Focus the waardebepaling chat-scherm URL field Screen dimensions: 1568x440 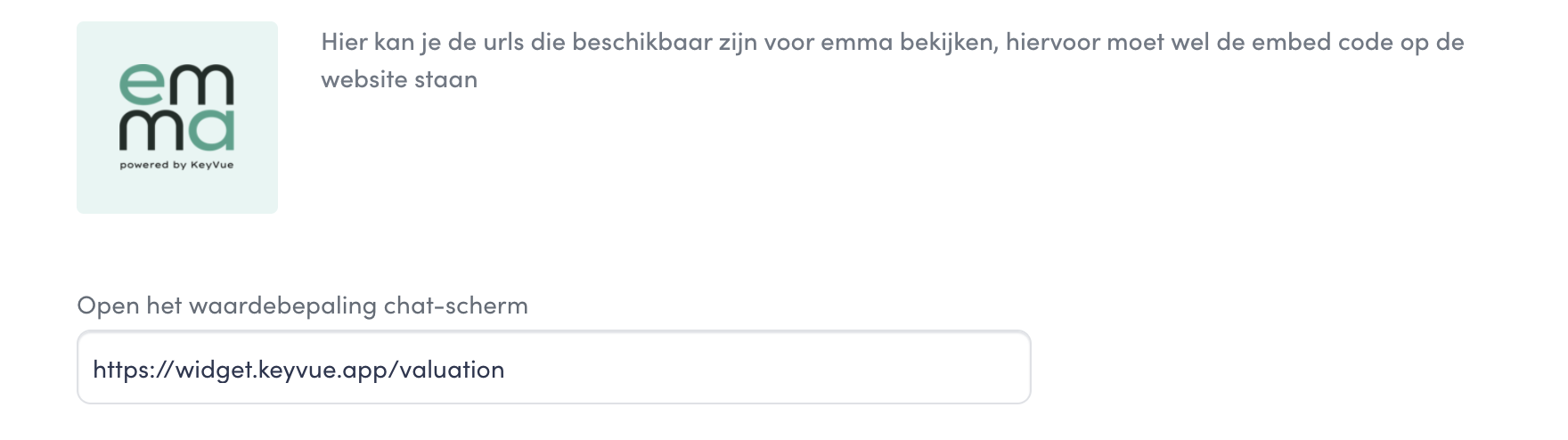click(554, 367)
